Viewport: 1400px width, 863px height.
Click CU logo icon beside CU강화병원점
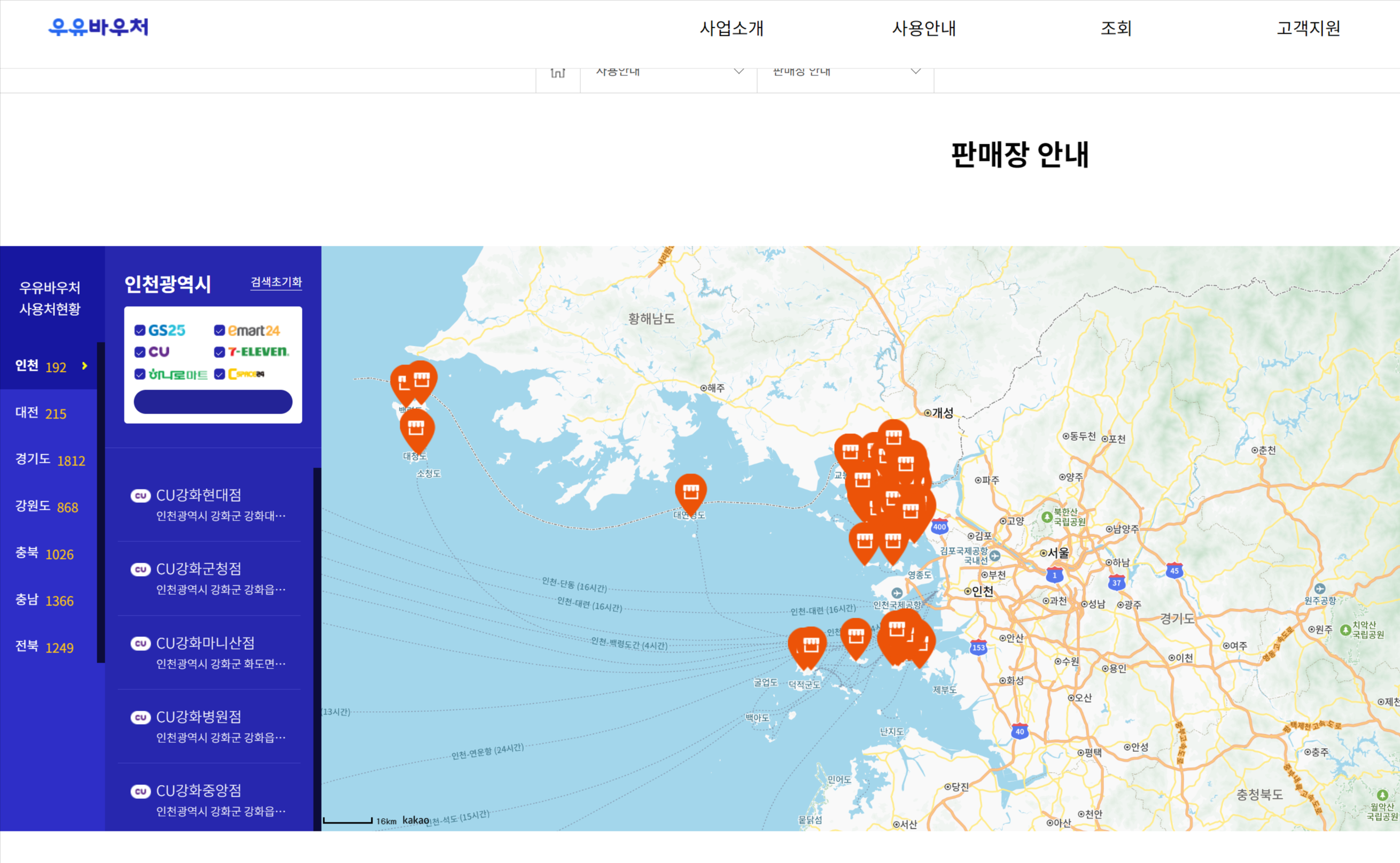click(x=141, y=718)
